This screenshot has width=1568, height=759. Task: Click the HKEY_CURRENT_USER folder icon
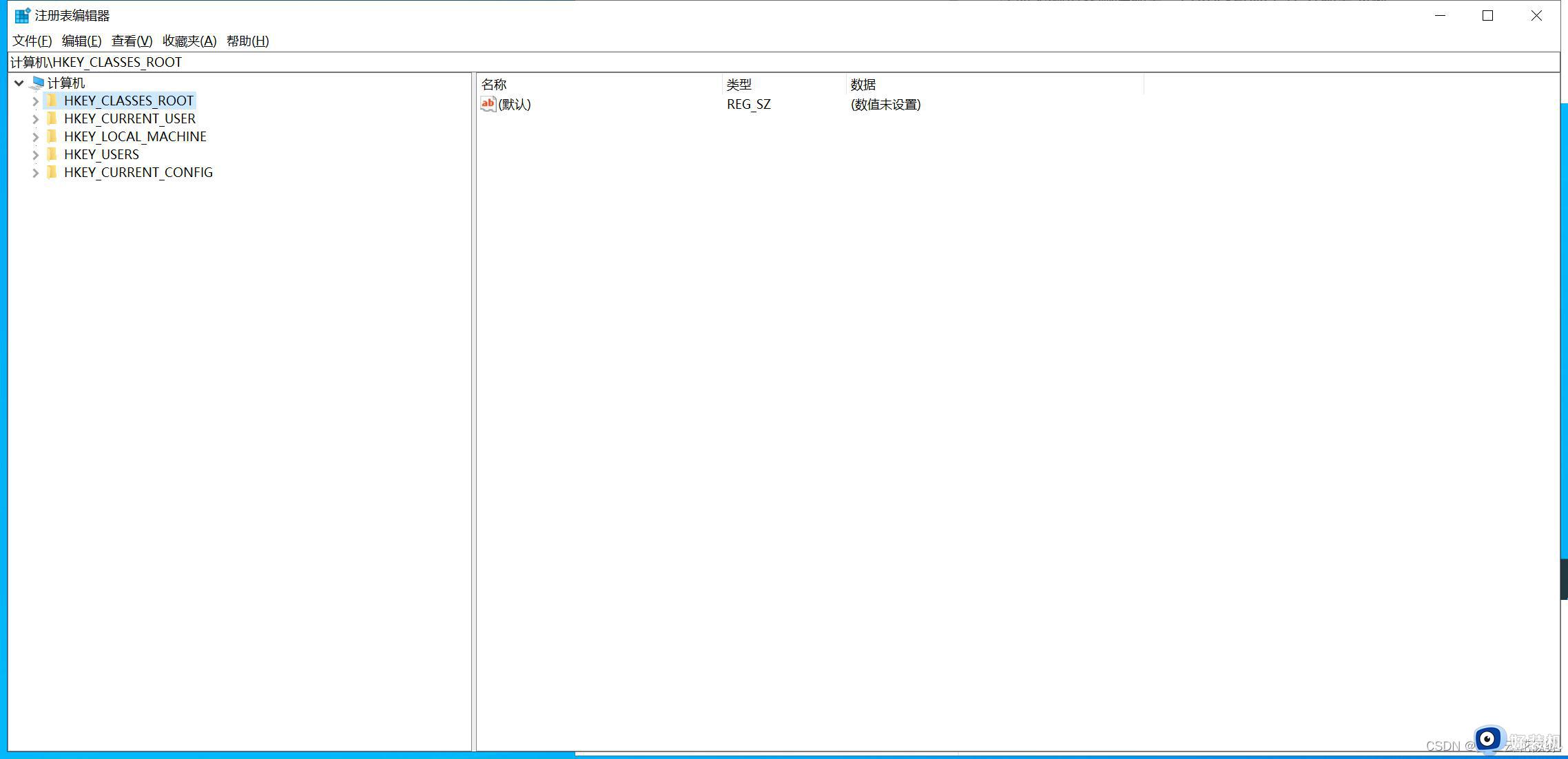(52, 118)
